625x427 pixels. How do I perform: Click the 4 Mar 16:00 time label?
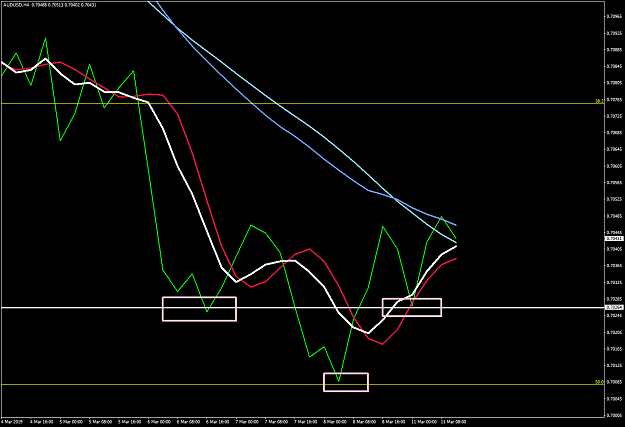tap(41, 421)
